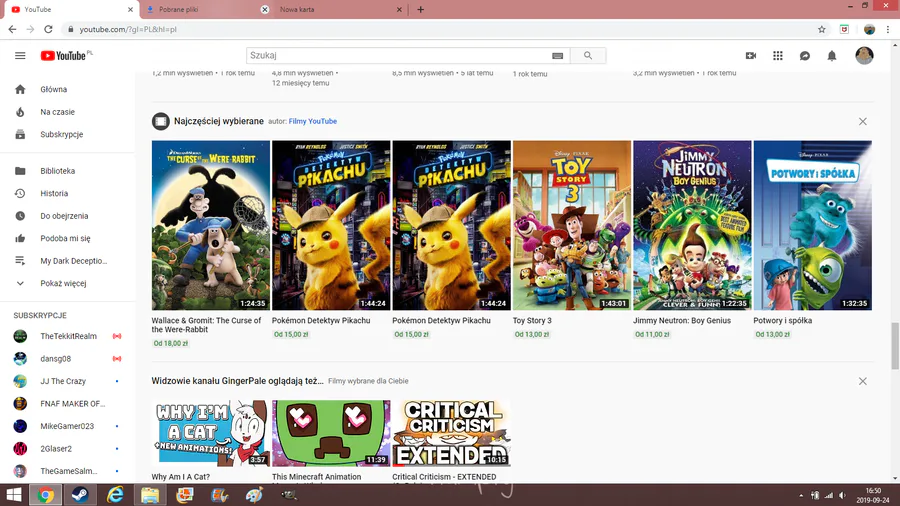Viewport: 900px width, 506px height.
Task: Open the account avatar menu
Action: coord(864,56)
